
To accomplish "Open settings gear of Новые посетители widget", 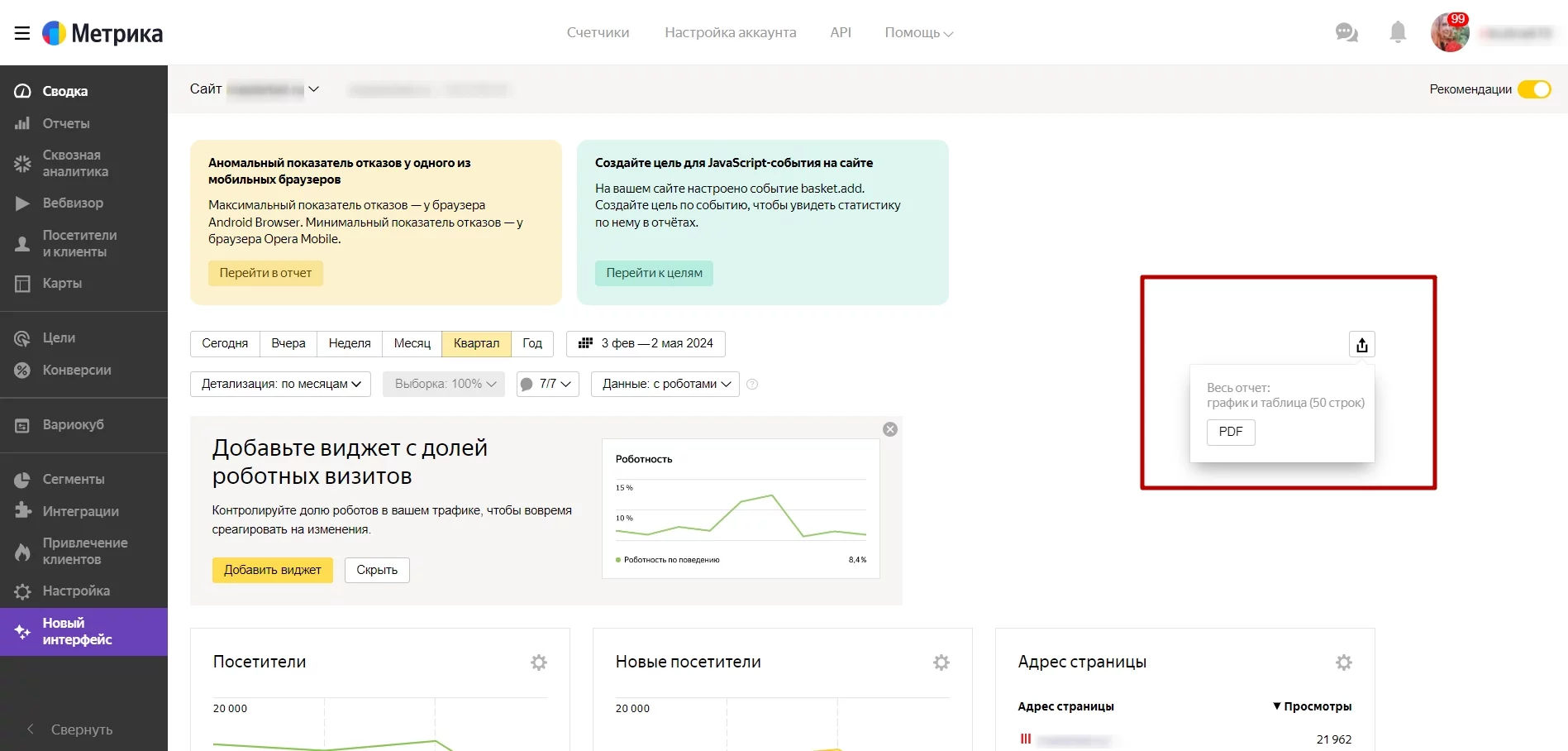I will click(x=941, y=663).
